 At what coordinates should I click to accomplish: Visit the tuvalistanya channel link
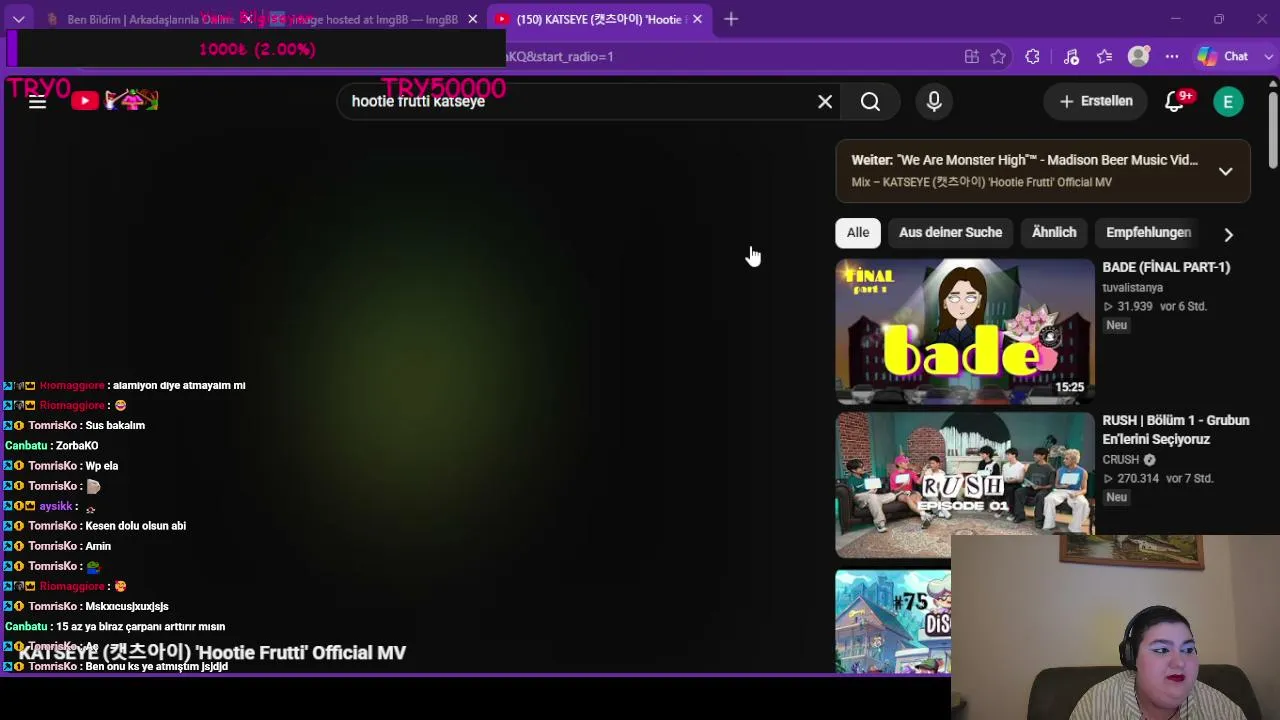pos(1132,288)
